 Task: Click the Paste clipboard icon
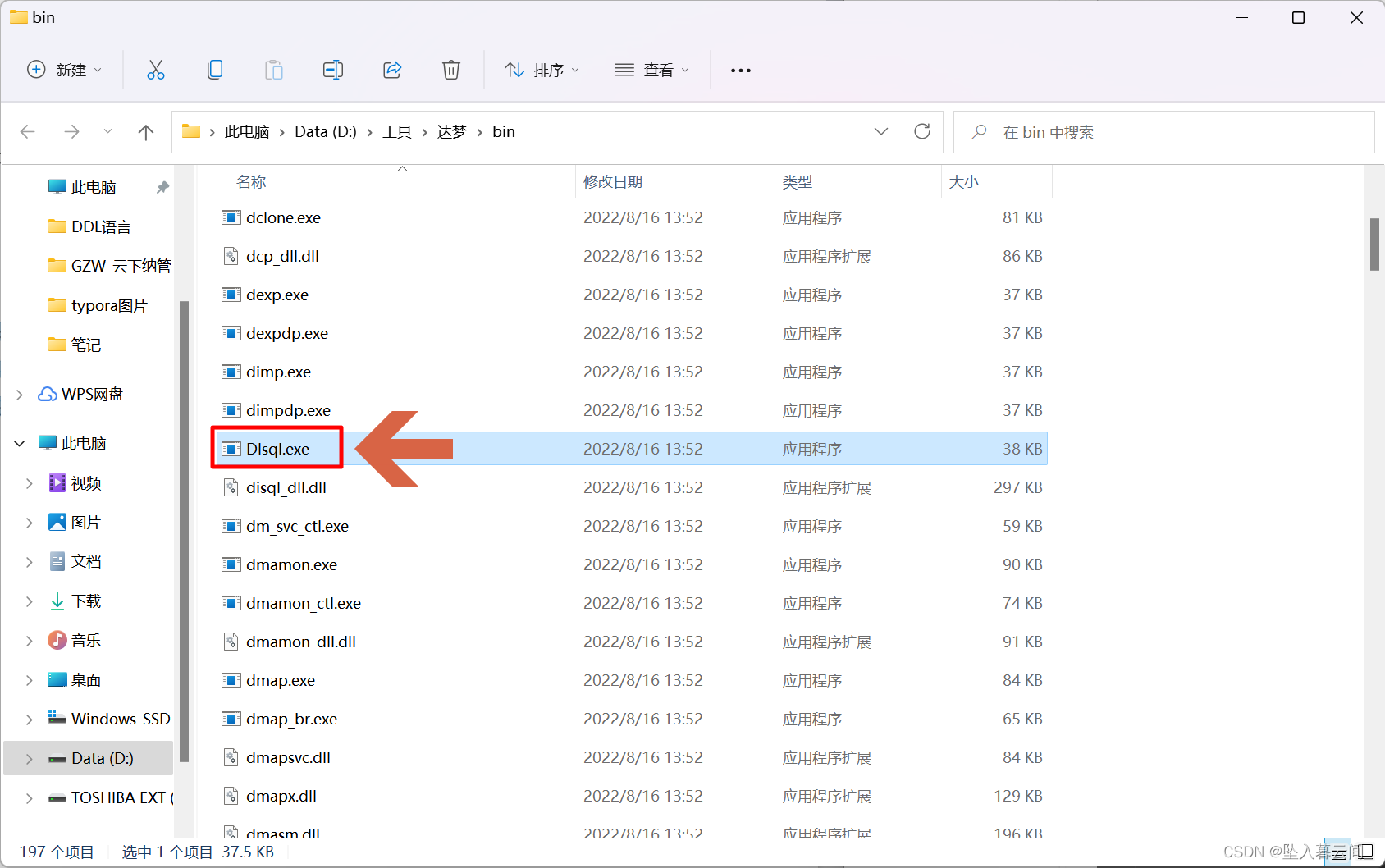274,70
